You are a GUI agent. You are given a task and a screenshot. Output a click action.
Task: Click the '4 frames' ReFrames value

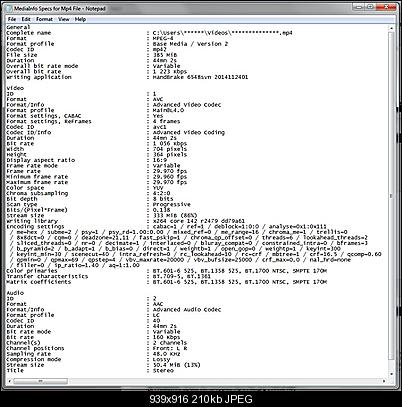tap(166, 121)
